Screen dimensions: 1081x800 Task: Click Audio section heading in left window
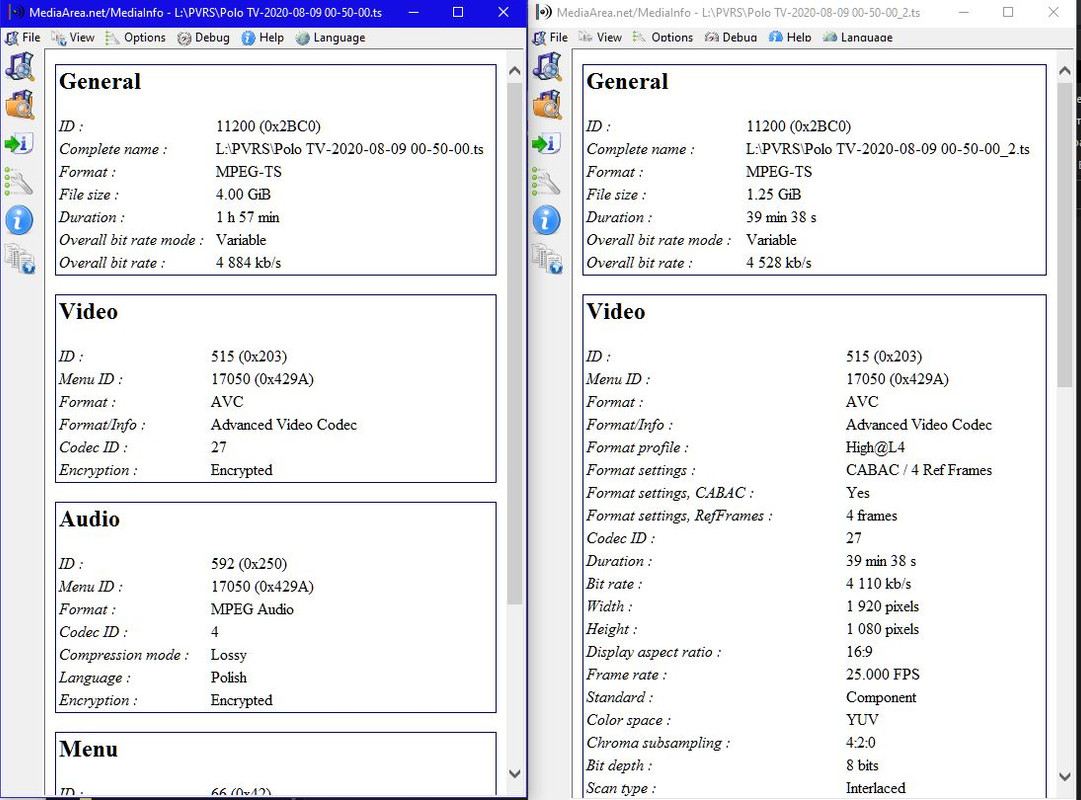[x=90, y=519]
